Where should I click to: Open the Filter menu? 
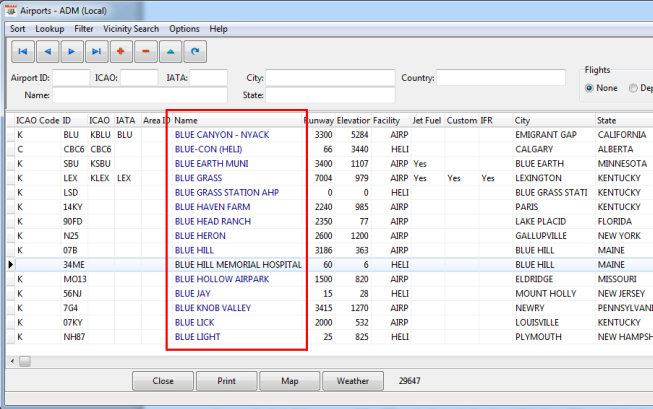click(84, 29)
